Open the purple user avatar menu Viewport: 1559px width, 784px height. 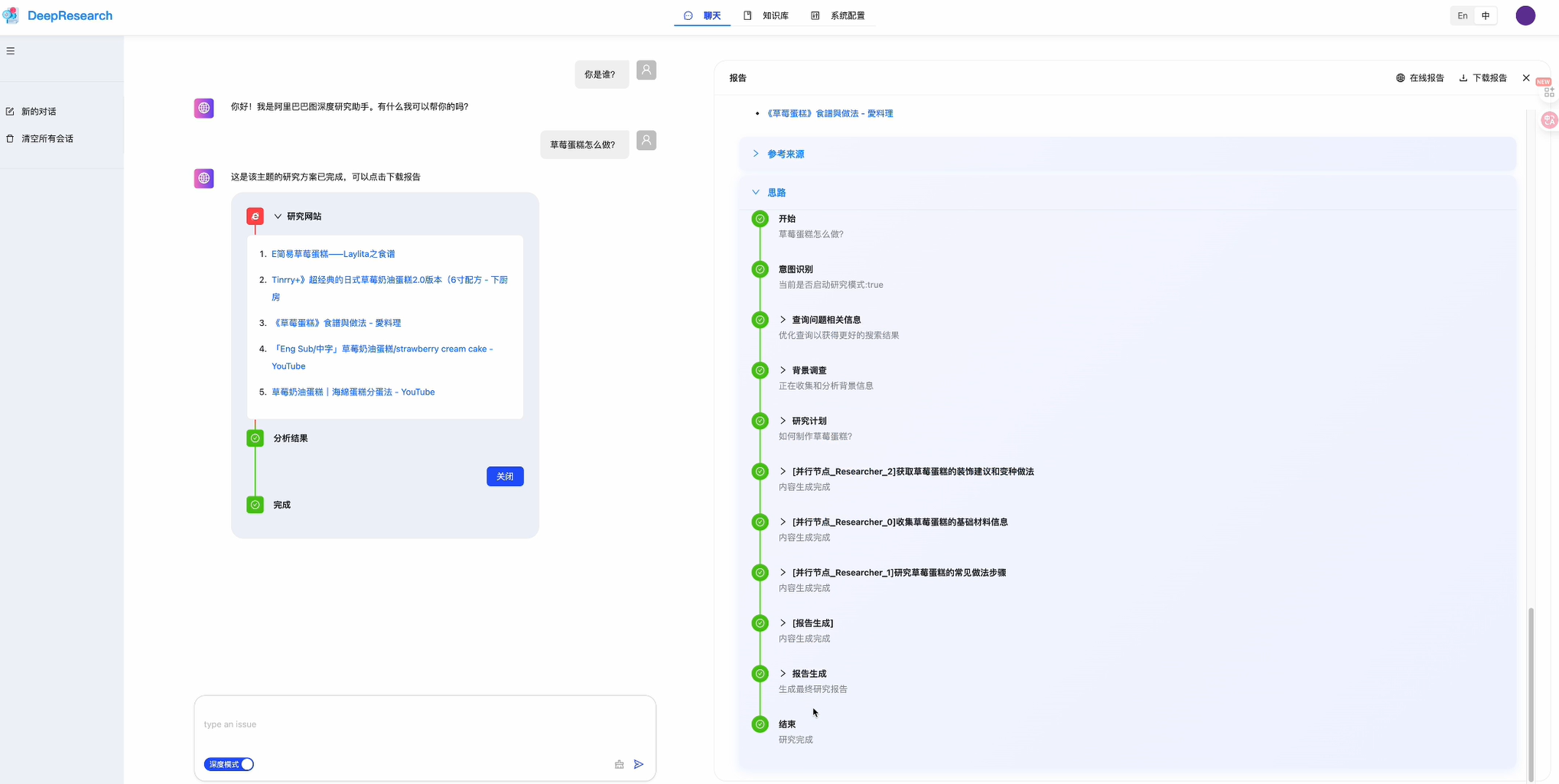point(1525,15)
